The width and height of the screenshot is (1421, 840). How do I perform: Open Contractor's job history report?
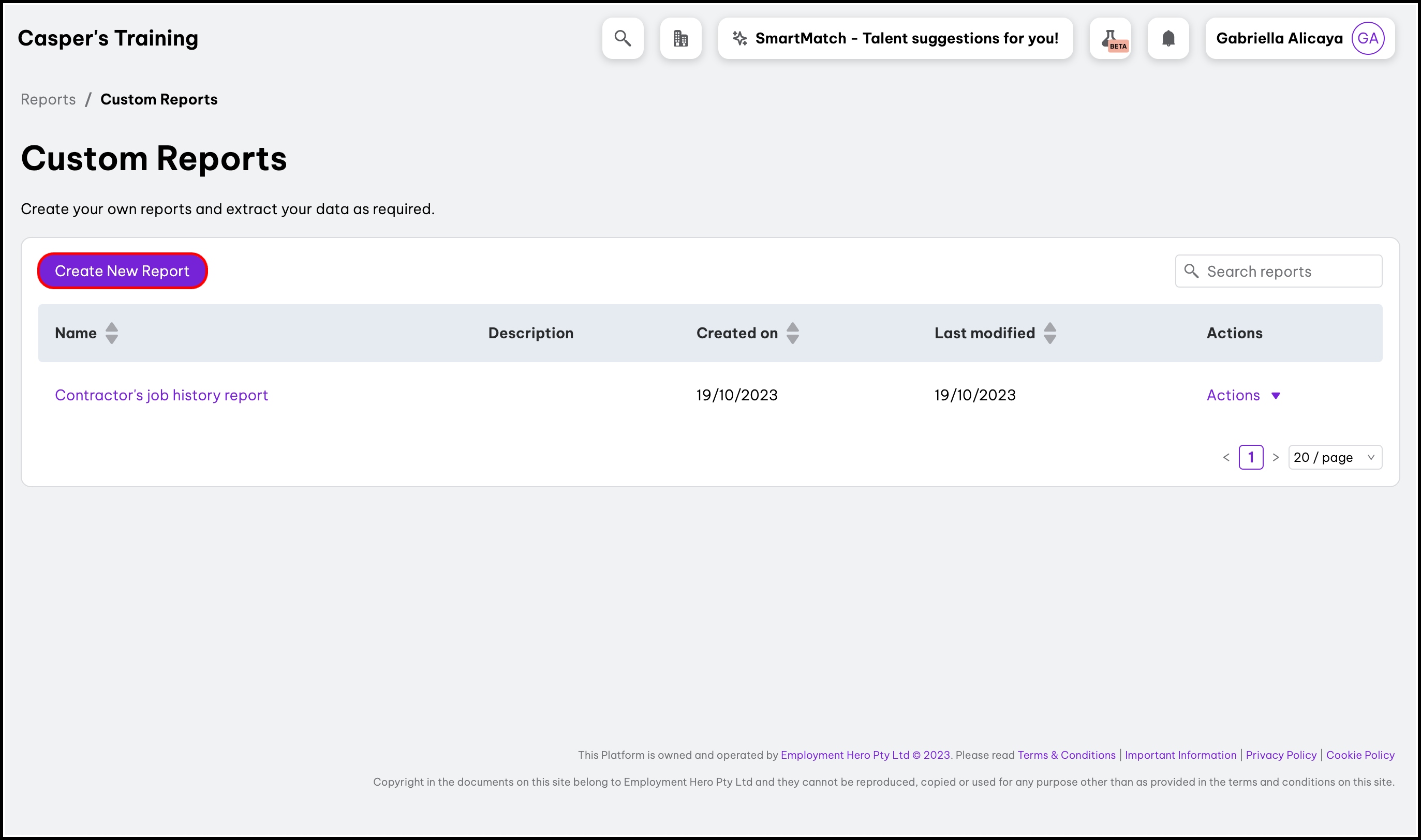tap(161, 395)
